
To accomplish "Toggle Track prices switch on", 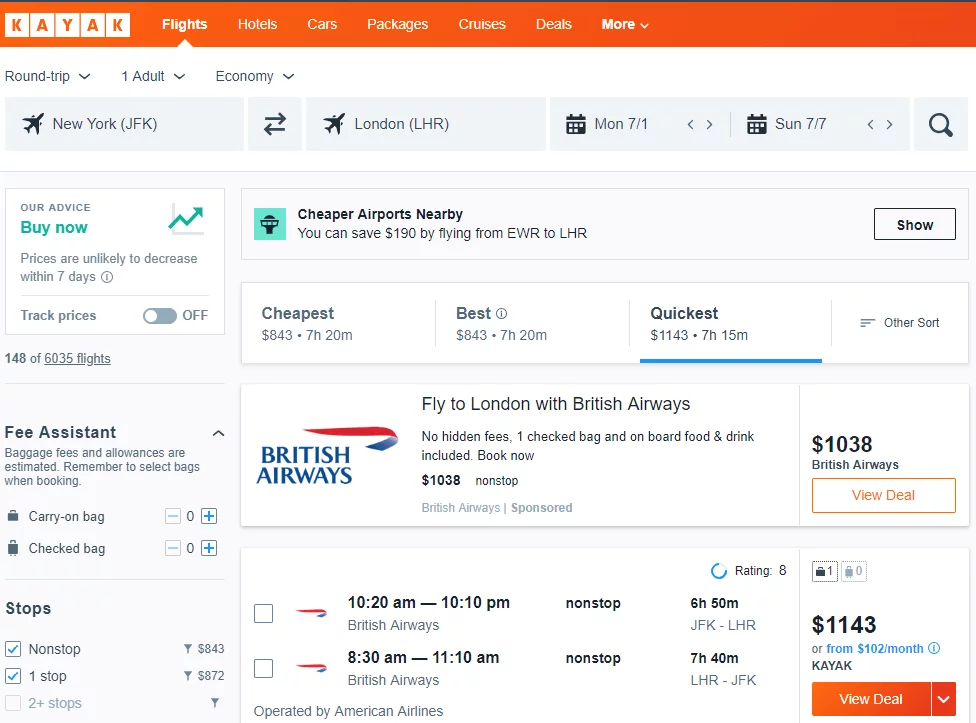I will click(x=160, y=316).
